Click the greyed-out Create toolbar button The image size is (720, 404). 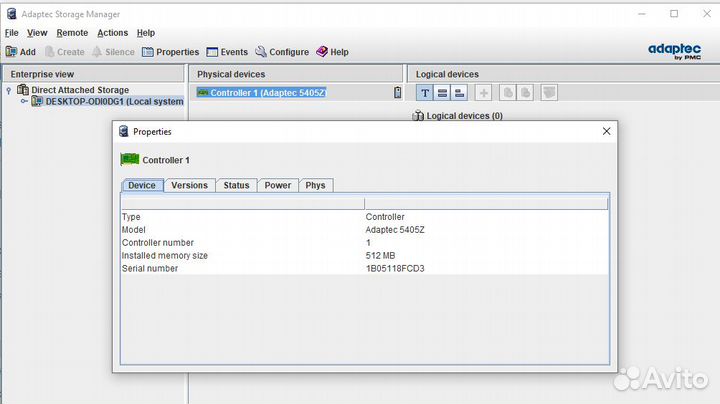(x=65, y=52)
